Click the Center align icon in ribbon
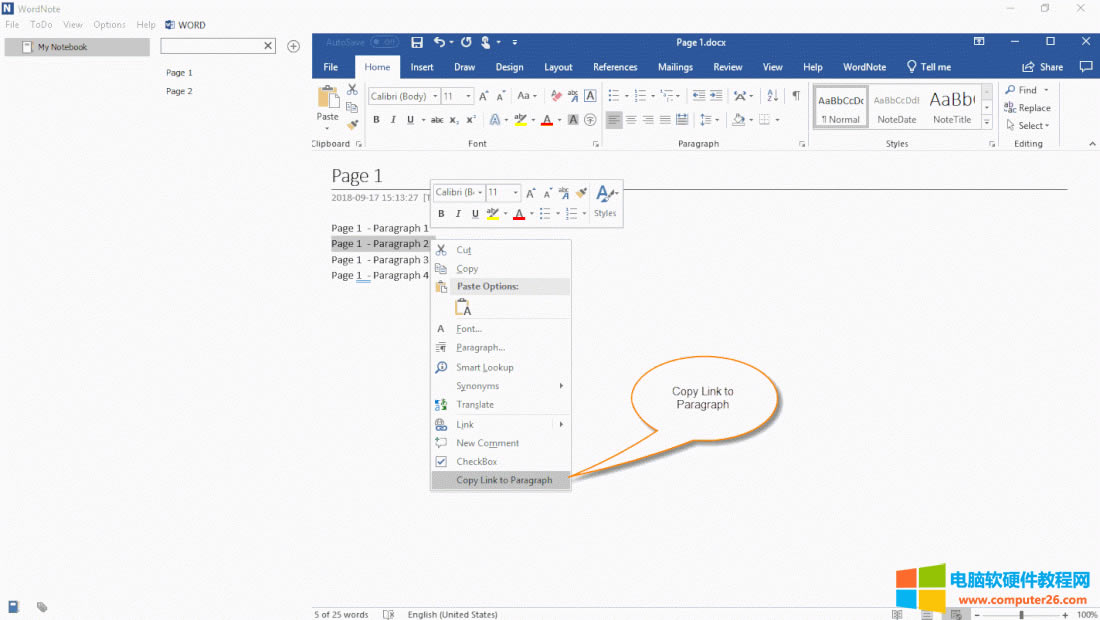Screen dimensions: 1100x620 click(x=631, y=120)
